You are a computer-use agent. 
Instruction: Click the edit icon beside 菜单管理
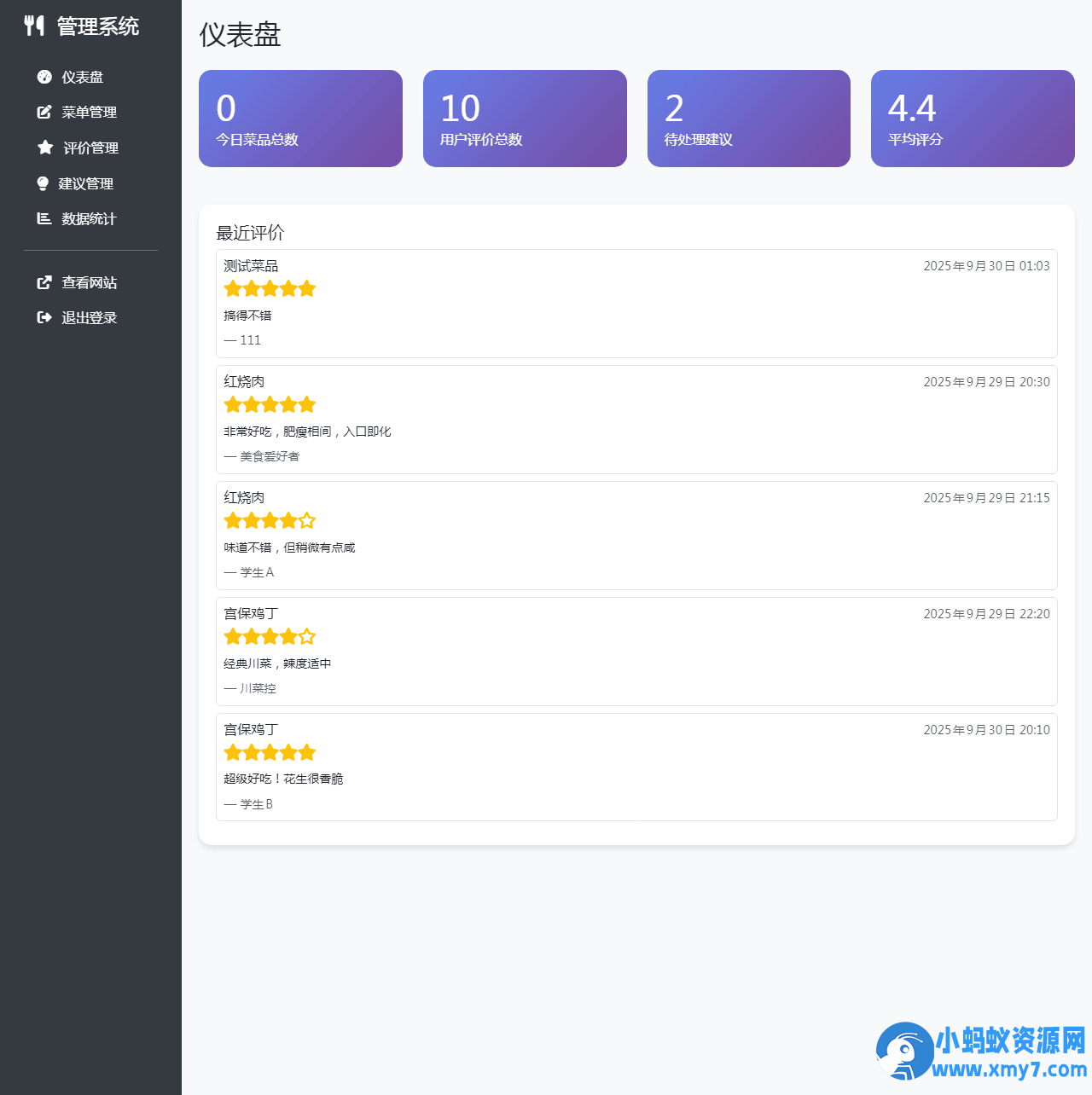(x=44, y=112)
